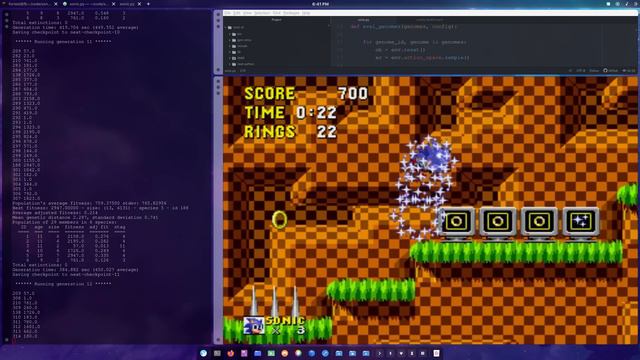Select the Project panel header tab in Atom
The width and height of the screenshot is (640, 360).
tap(276, 20)
